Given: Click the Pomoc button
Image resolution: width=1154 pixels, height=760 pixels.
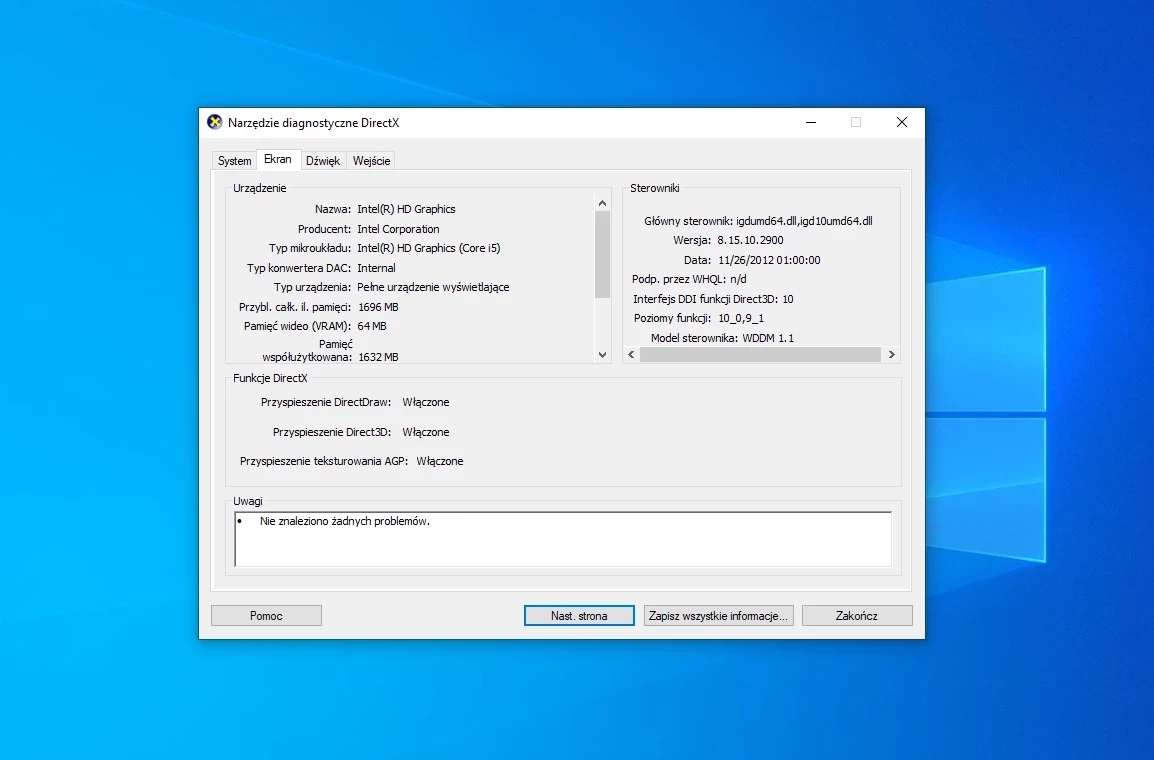Looking at the screenshot, I should pos(266,616).
